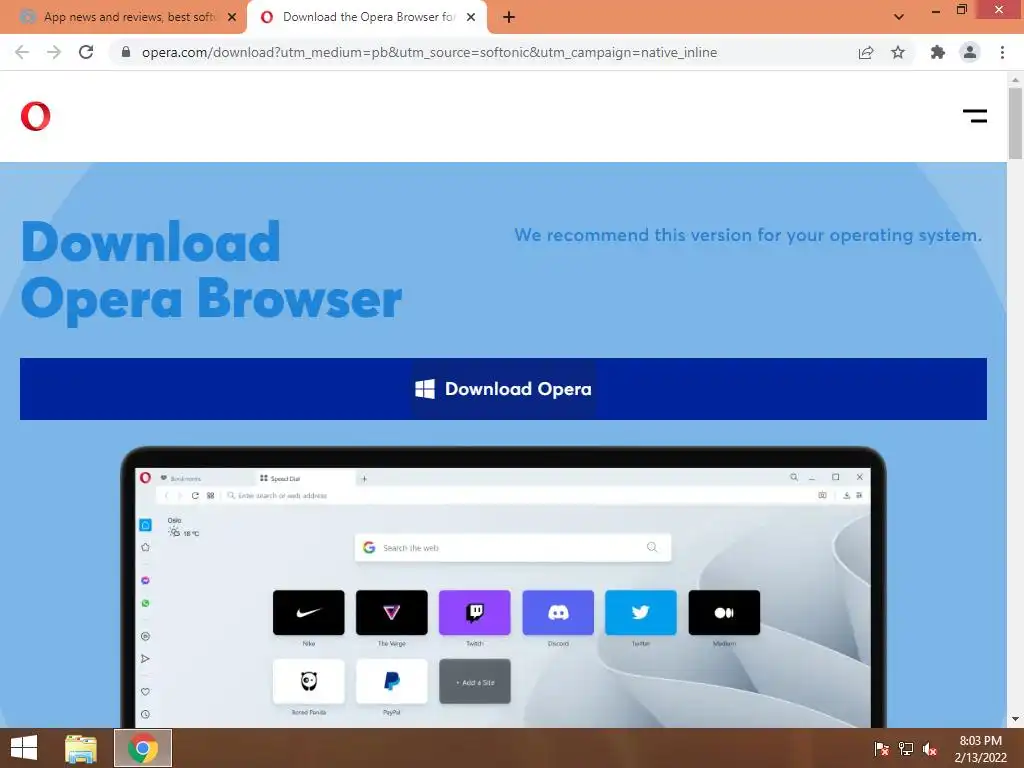Click the Search the web box in mockup

tap(513, 547)
